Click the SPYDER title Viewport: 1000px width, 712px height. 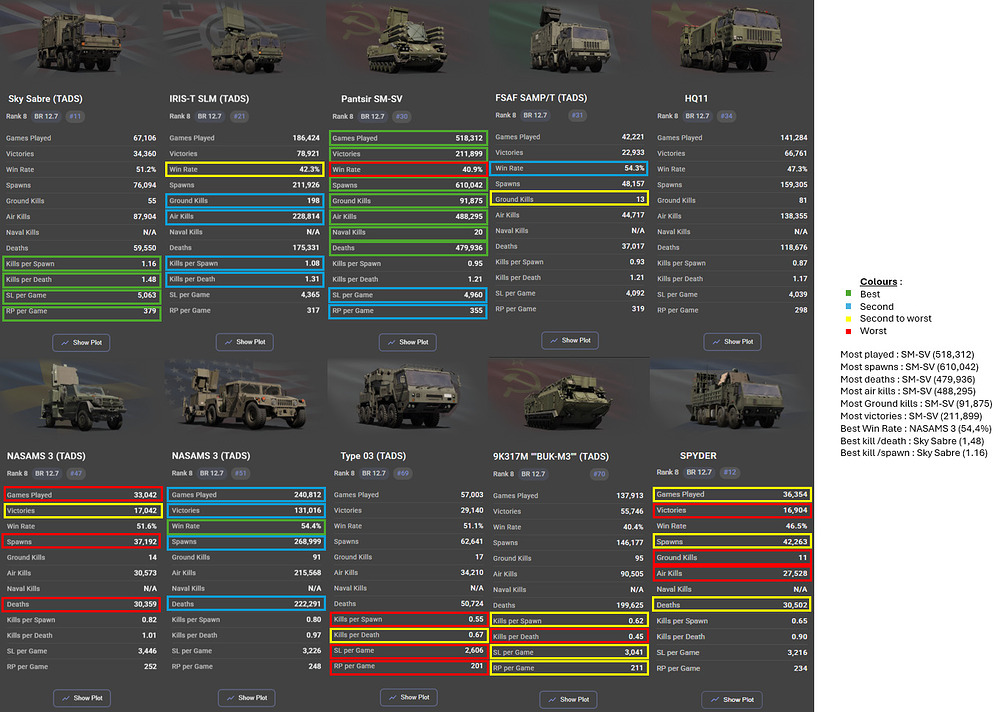click(x=698, y=456)
